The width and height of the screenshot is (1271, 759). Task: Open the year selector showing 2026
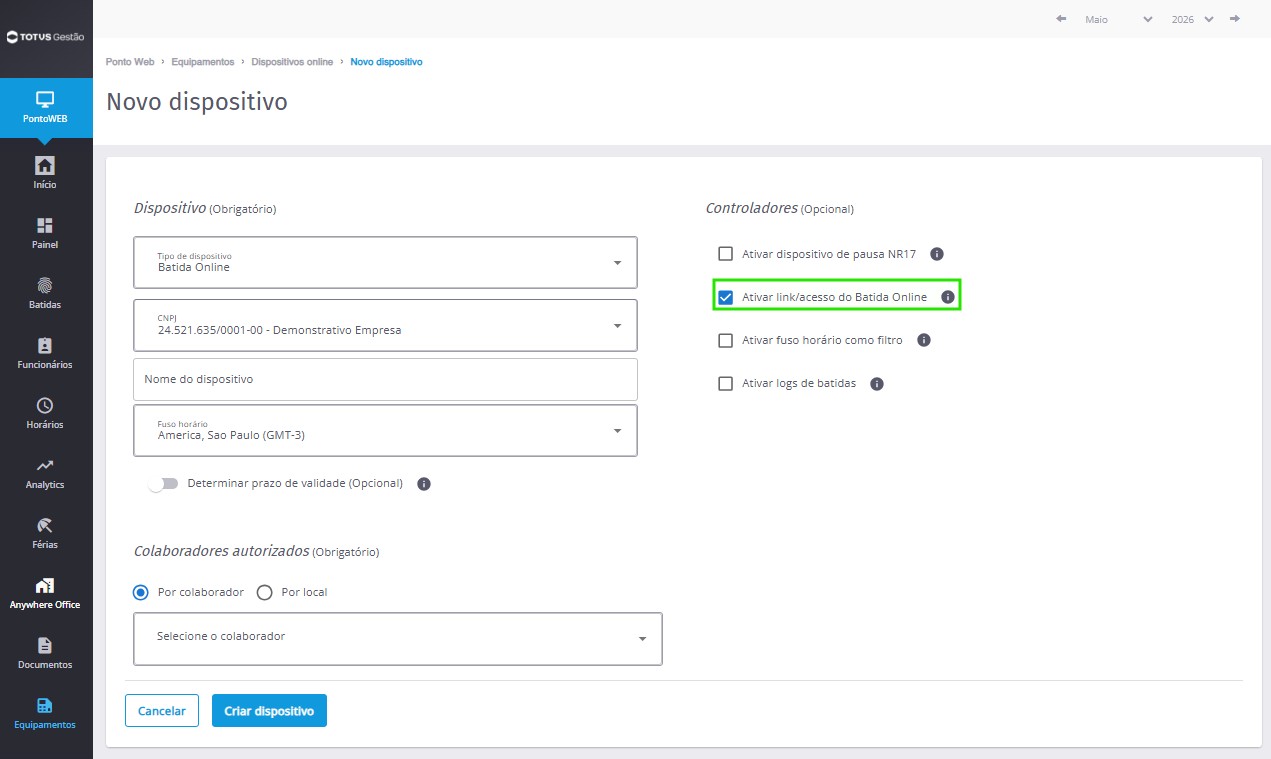point(1193,19)
